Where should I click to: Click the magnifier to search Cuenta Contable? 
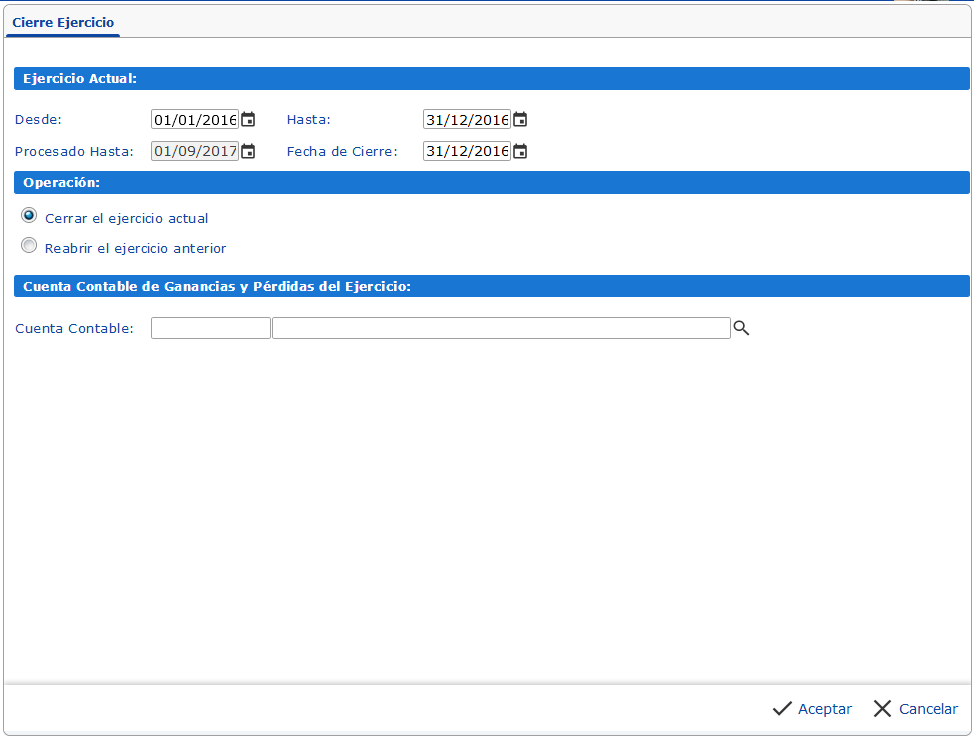(x=741, y=328)
